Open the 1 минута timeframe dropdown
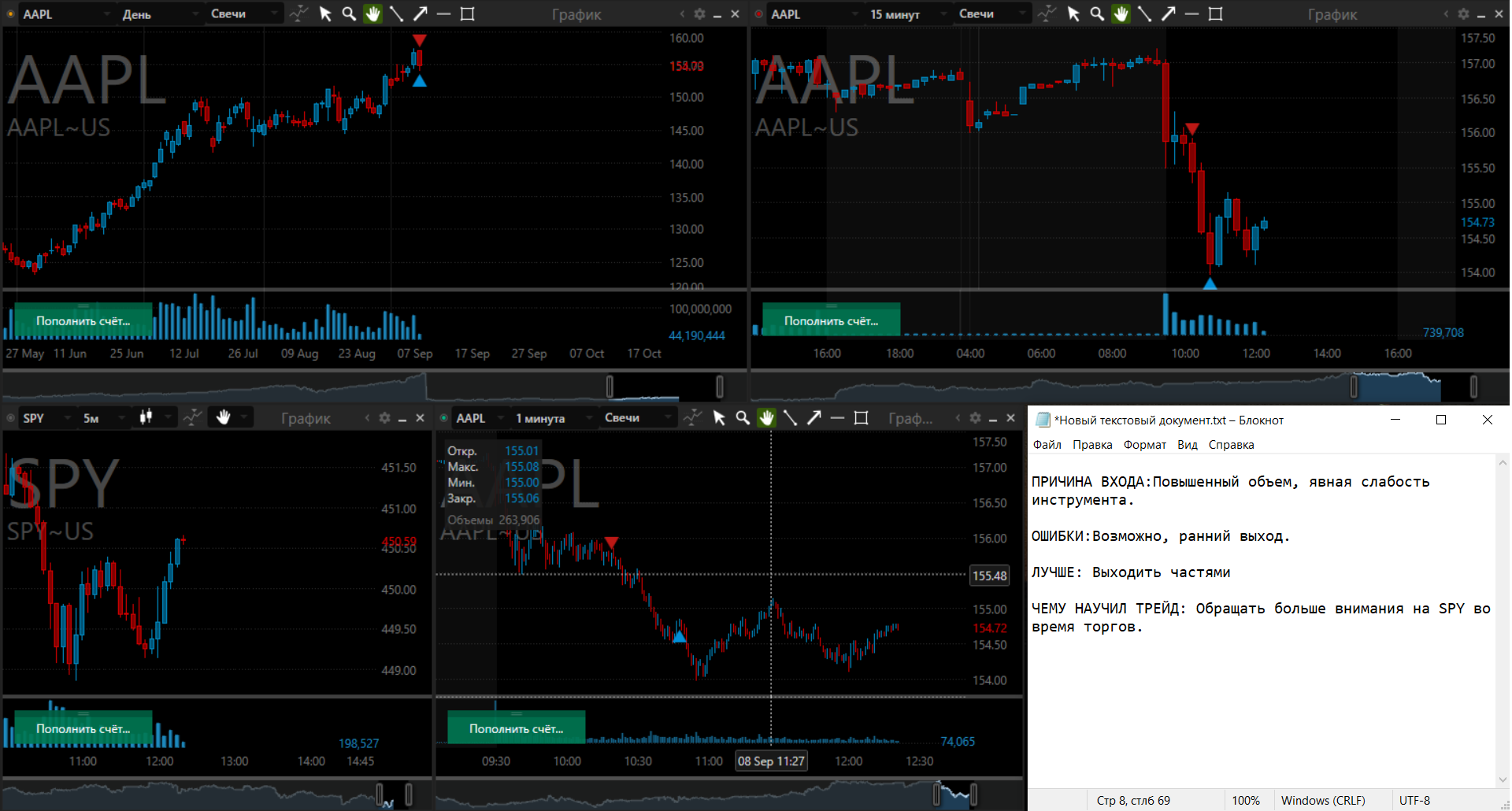This screenshot has width=1512, height=811. click(554, 418)
